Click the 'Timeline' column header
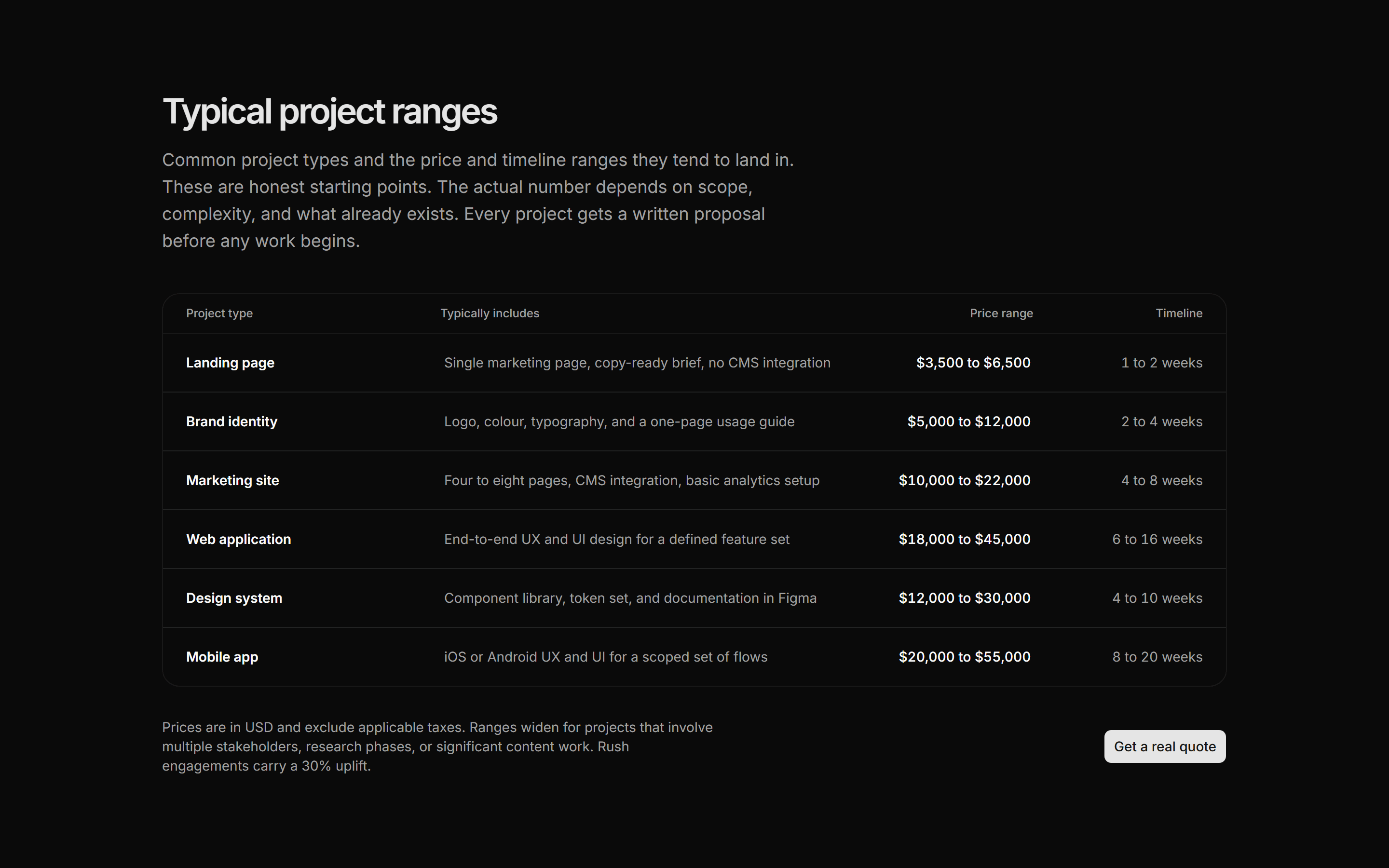The height and width of the screenshot is (868, 1389). pyautogui.click(x=1179, y=313)
